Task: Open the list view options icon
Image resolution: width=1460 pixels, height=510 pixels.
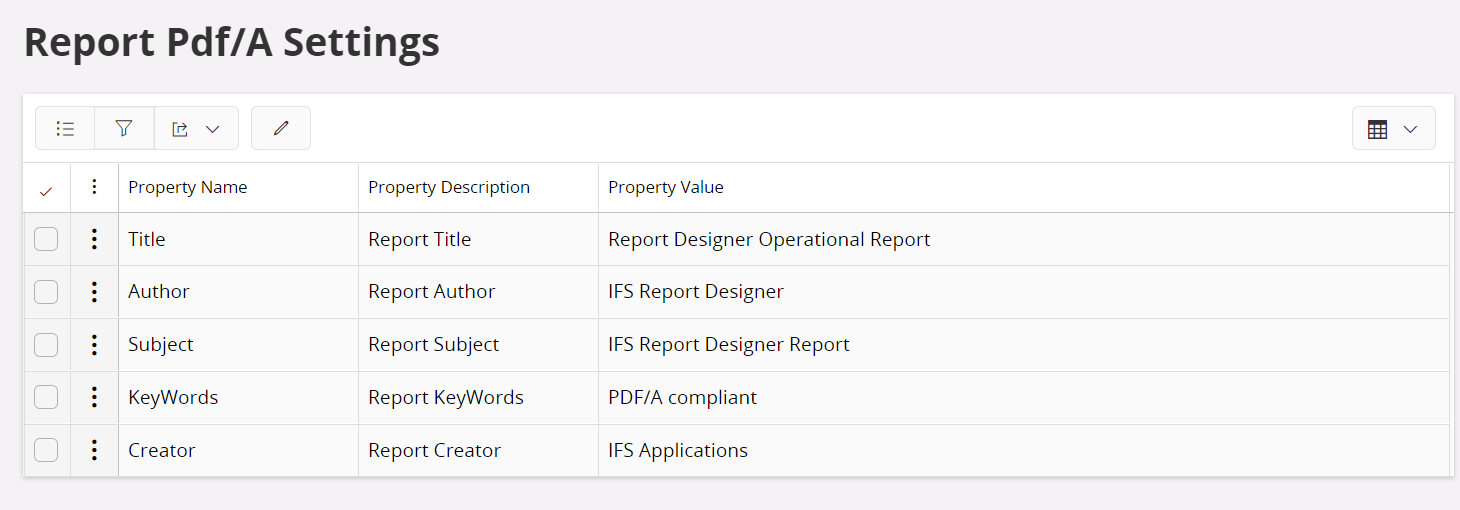Action: [65, 129]
